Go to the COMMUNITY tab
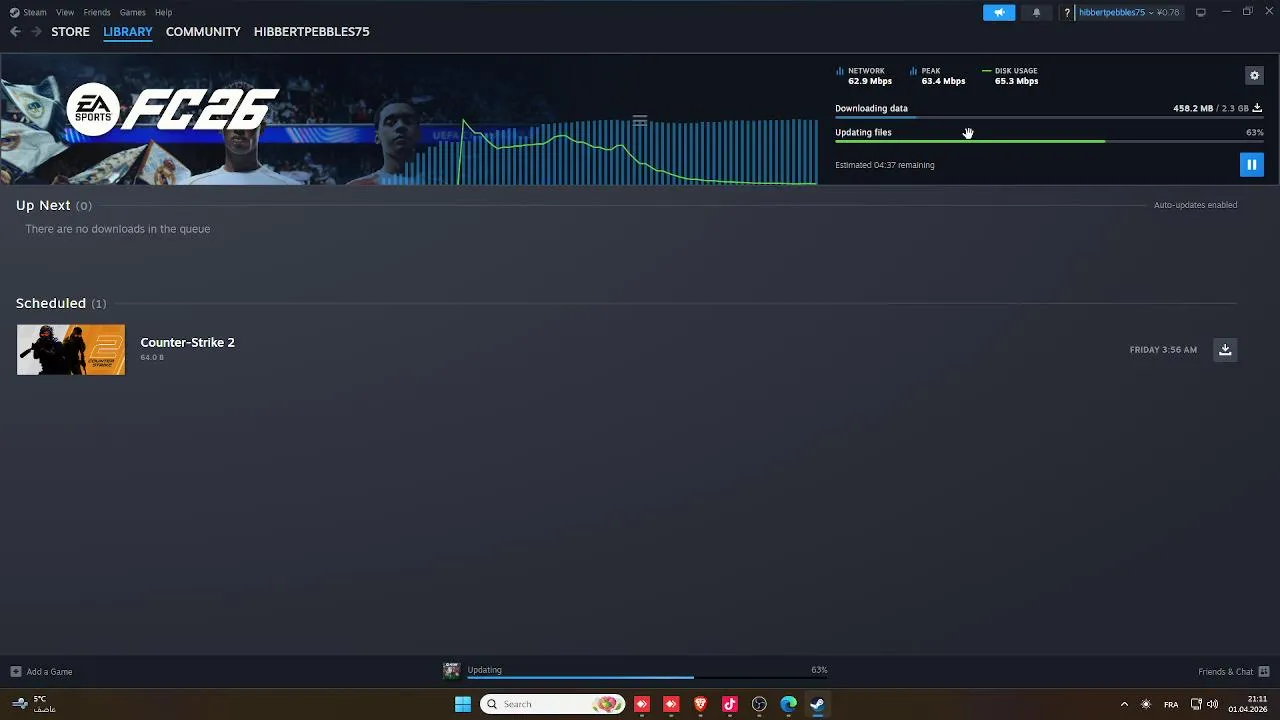 coord(203,32)
